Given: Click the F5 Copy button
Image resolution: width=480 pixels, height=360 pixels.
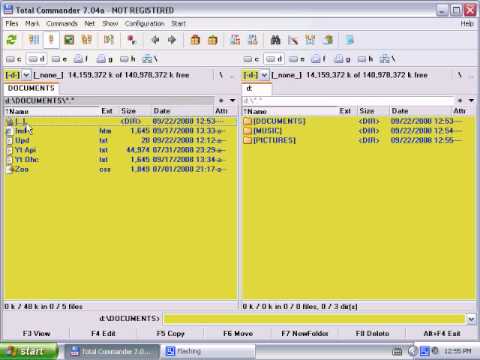Looking at the screenshot, I should pyautogui.click(x=170, y=333).
